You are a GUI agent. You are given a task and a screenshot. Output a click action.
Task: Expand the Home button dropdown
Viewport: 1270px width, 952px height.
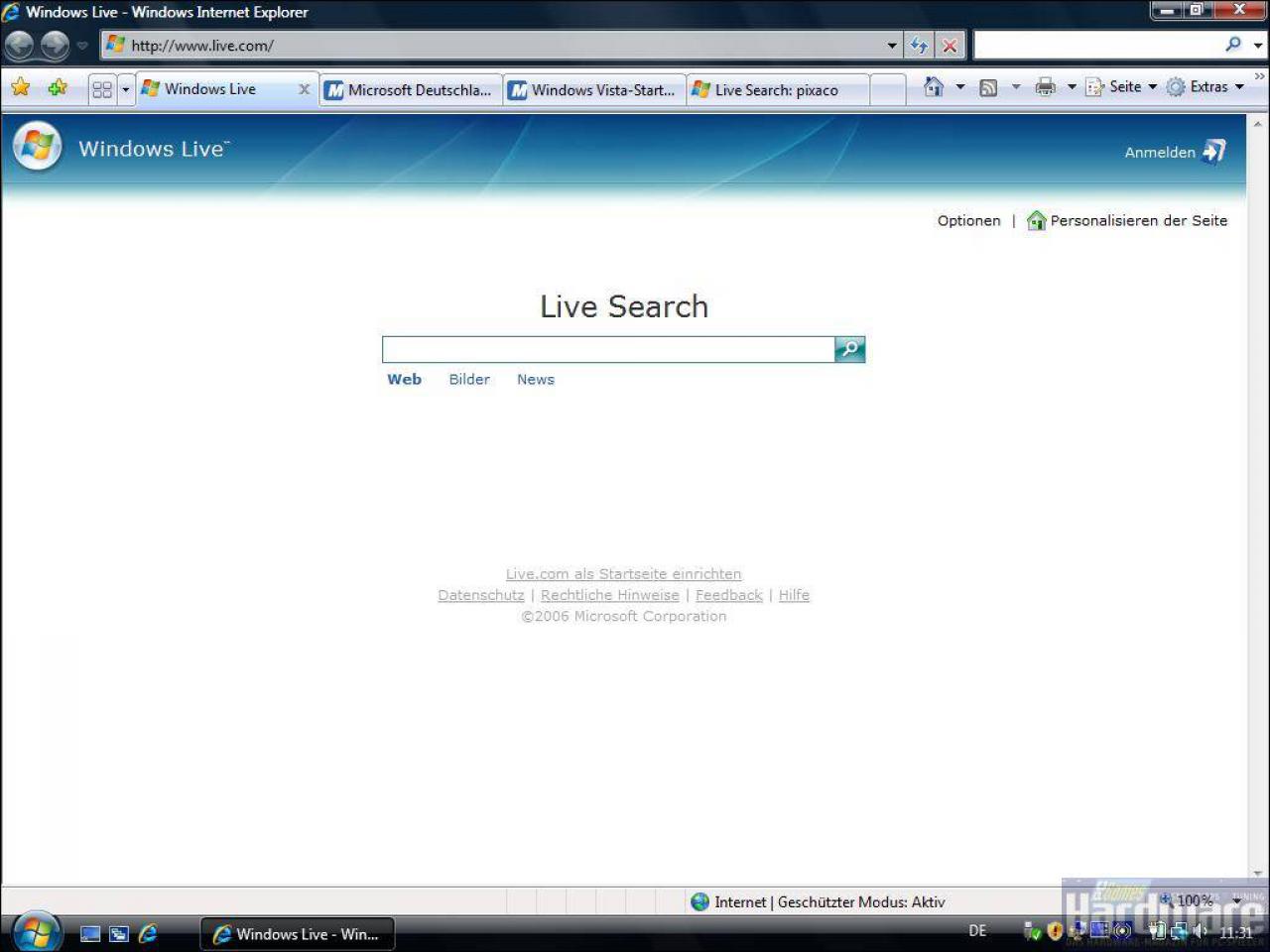click(x=959, y=87)
